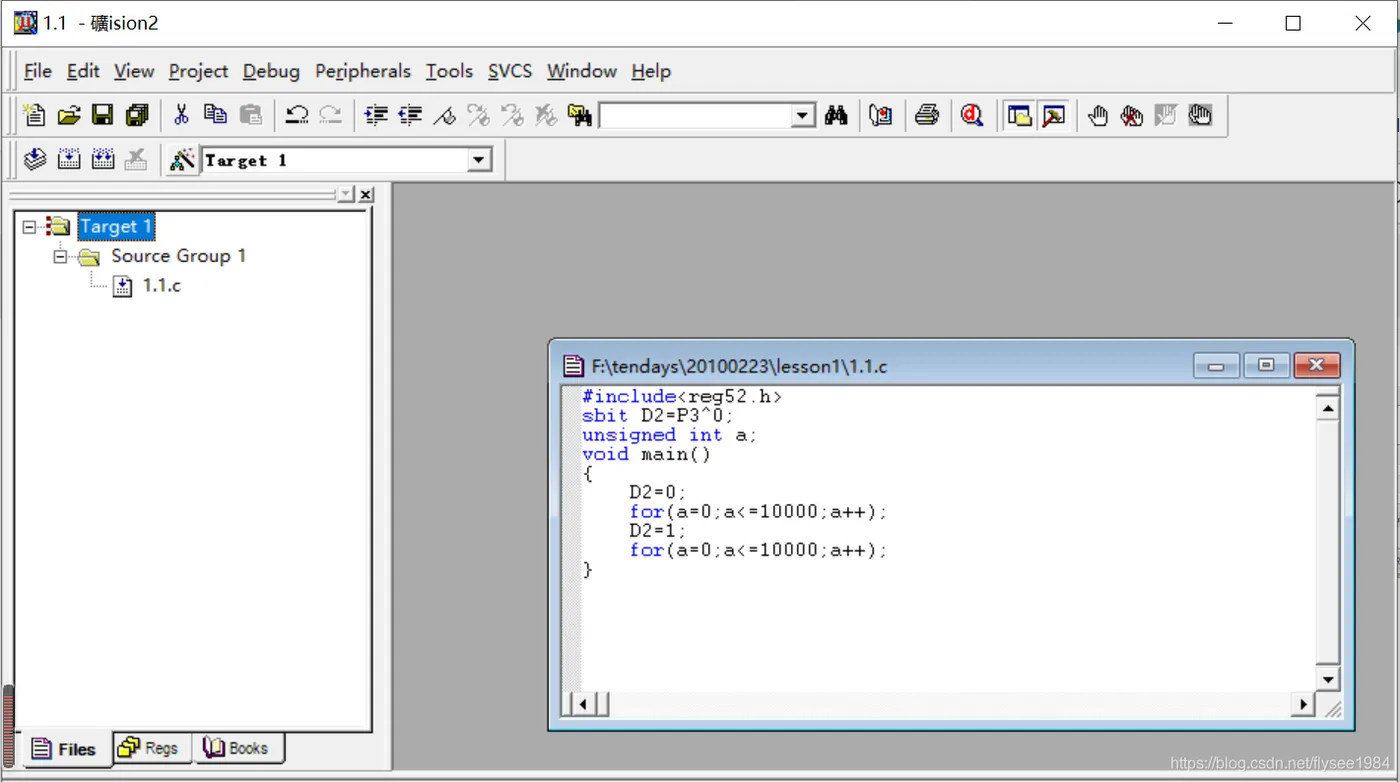
Task: Select Target 1 in project tree
Action: pos(116,227)
